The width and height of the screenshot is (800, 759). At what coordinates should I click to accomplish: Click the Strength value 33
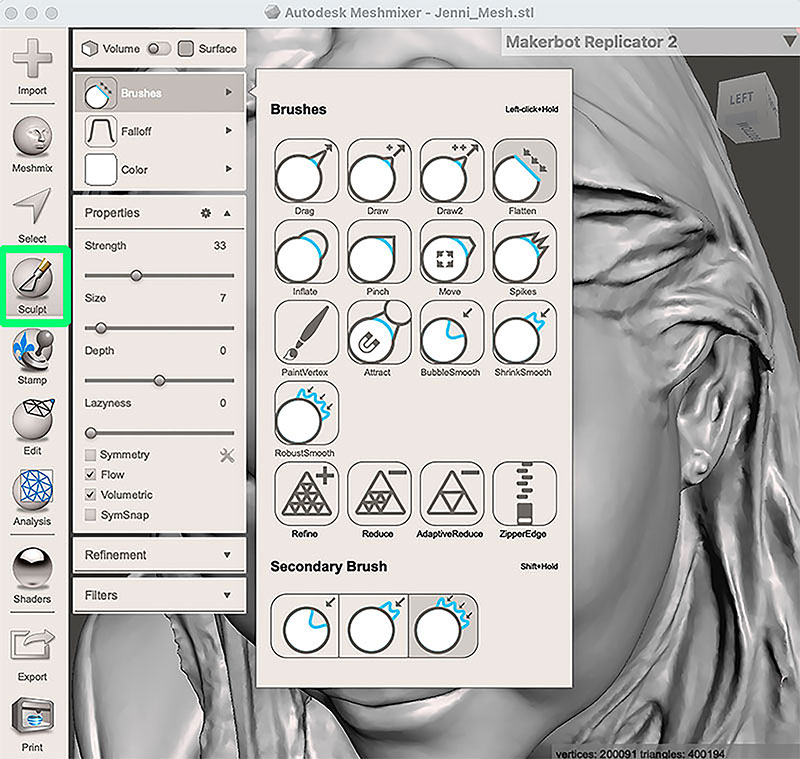coord(220,245)
